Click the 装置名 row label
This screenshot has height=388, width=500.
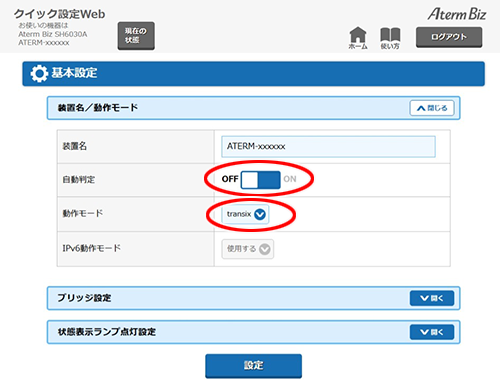pyautogui.click(x=75, y=146)
